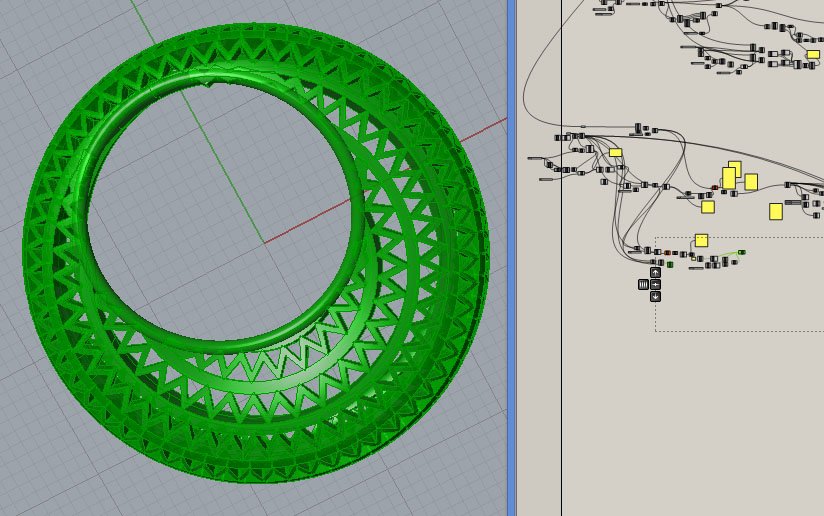The height and width of the screenshot is (516, 824).
Task: Select the yellow panel at canvas top-right corner
Action: click(813, 54)
